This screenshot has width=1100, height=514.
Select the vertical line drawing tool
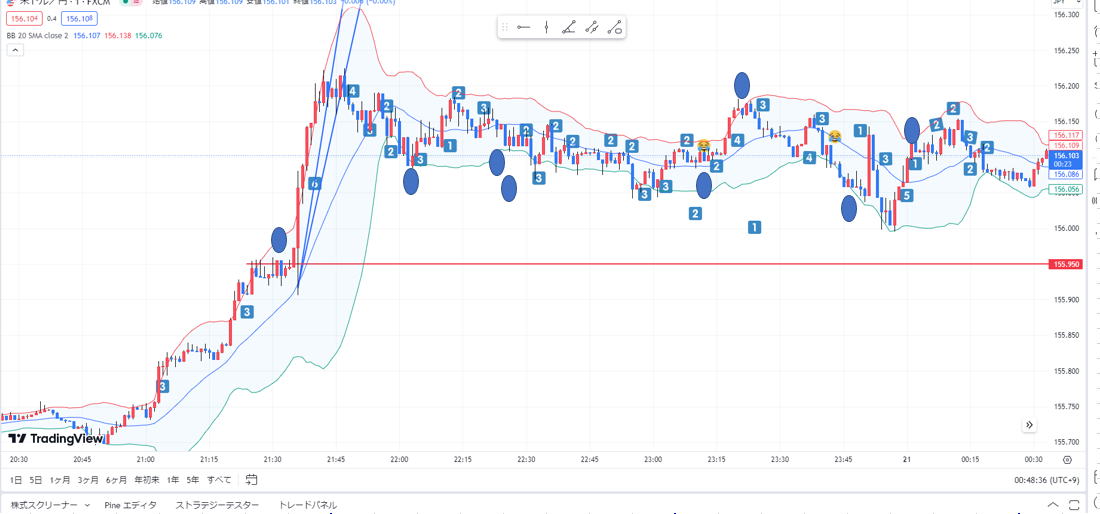click(x=546, y=28)
